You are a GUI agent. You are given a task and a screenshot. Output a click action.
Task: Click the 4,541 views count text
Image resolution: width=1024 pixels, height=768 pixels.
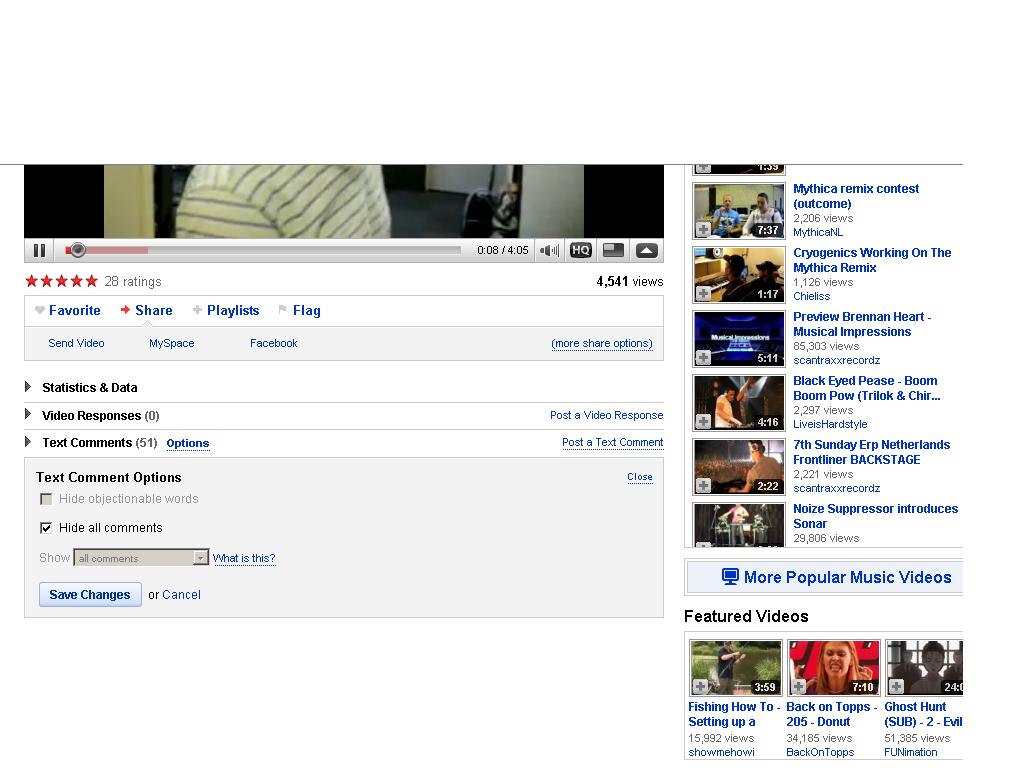point(630,281)
